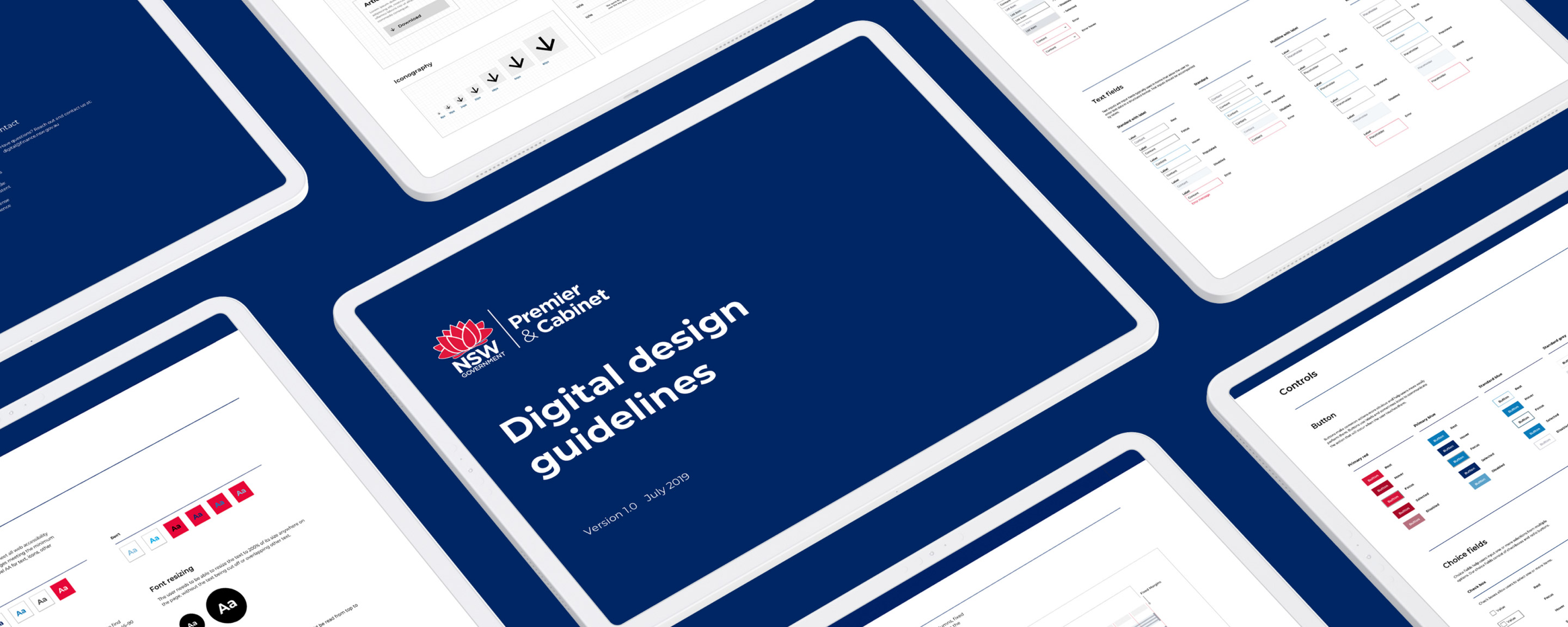
Task: Click the Primary blue Focus button
Action: [1459, 459]
